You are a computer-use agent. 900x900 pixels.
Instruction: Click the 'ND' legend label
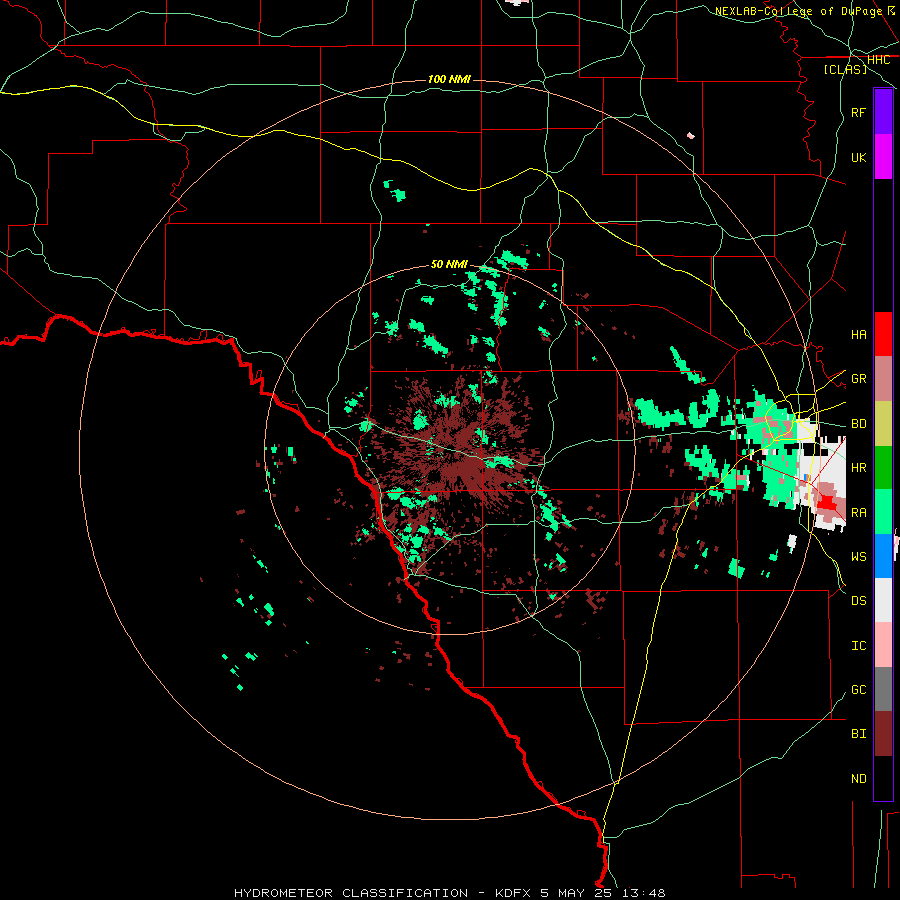[858, 779]
